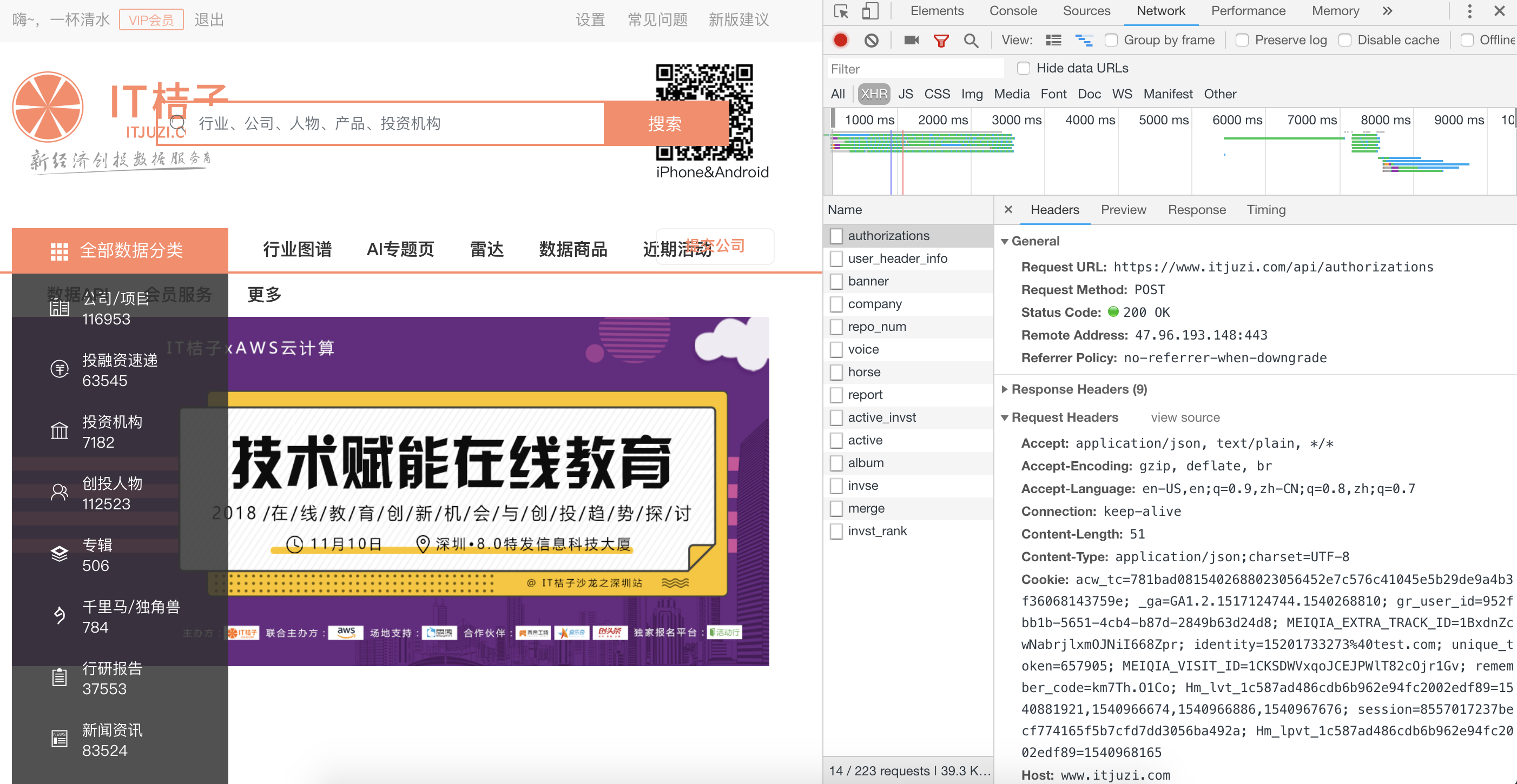1517x784 pixels.
Task: Enable Group by frame checkbox
Action: [x=1111, y=40]
